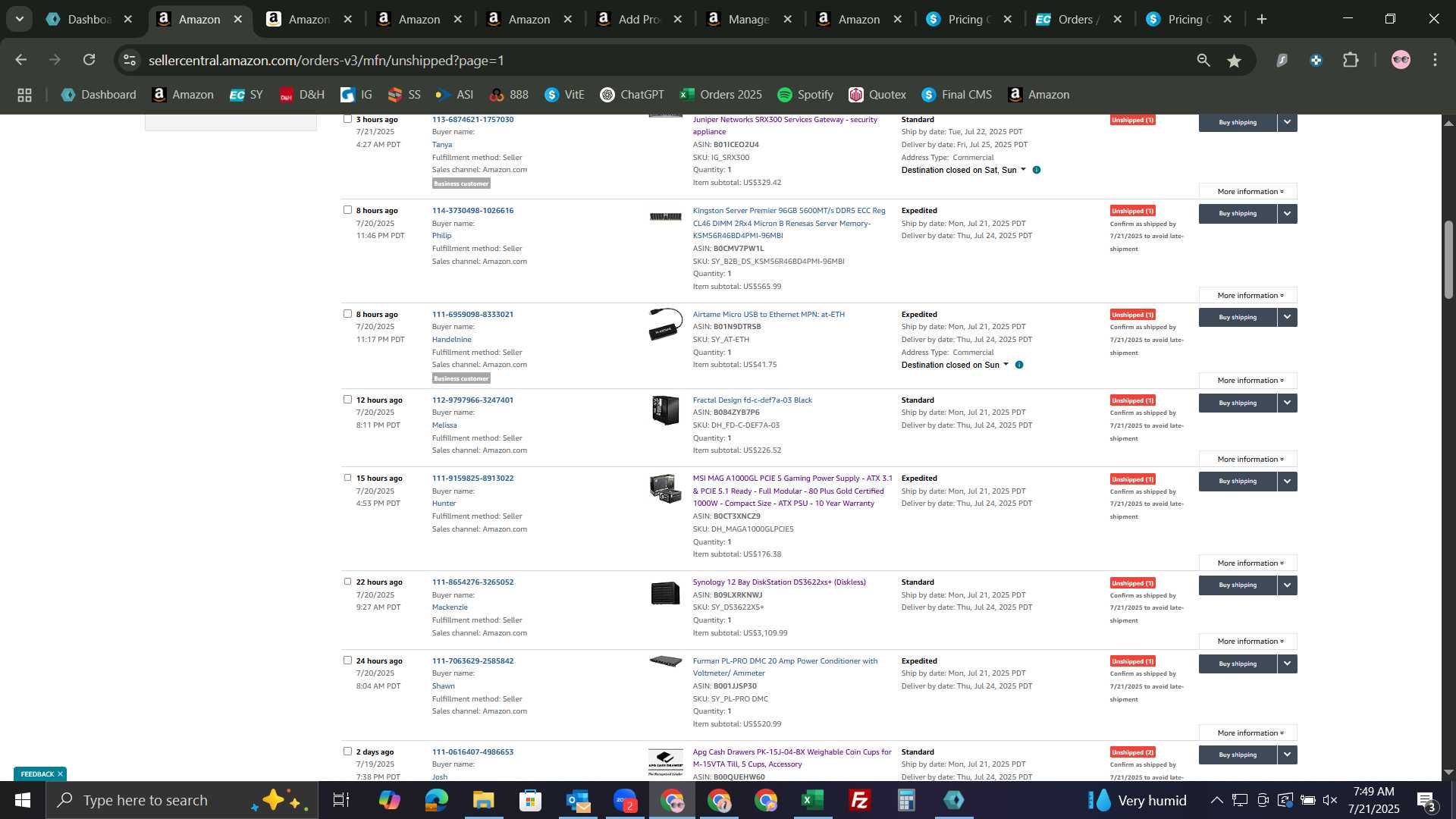The height and width of the screenshot is (819, 1456).
Task: Reload the page with refresh icon
Action: point(89,60)
